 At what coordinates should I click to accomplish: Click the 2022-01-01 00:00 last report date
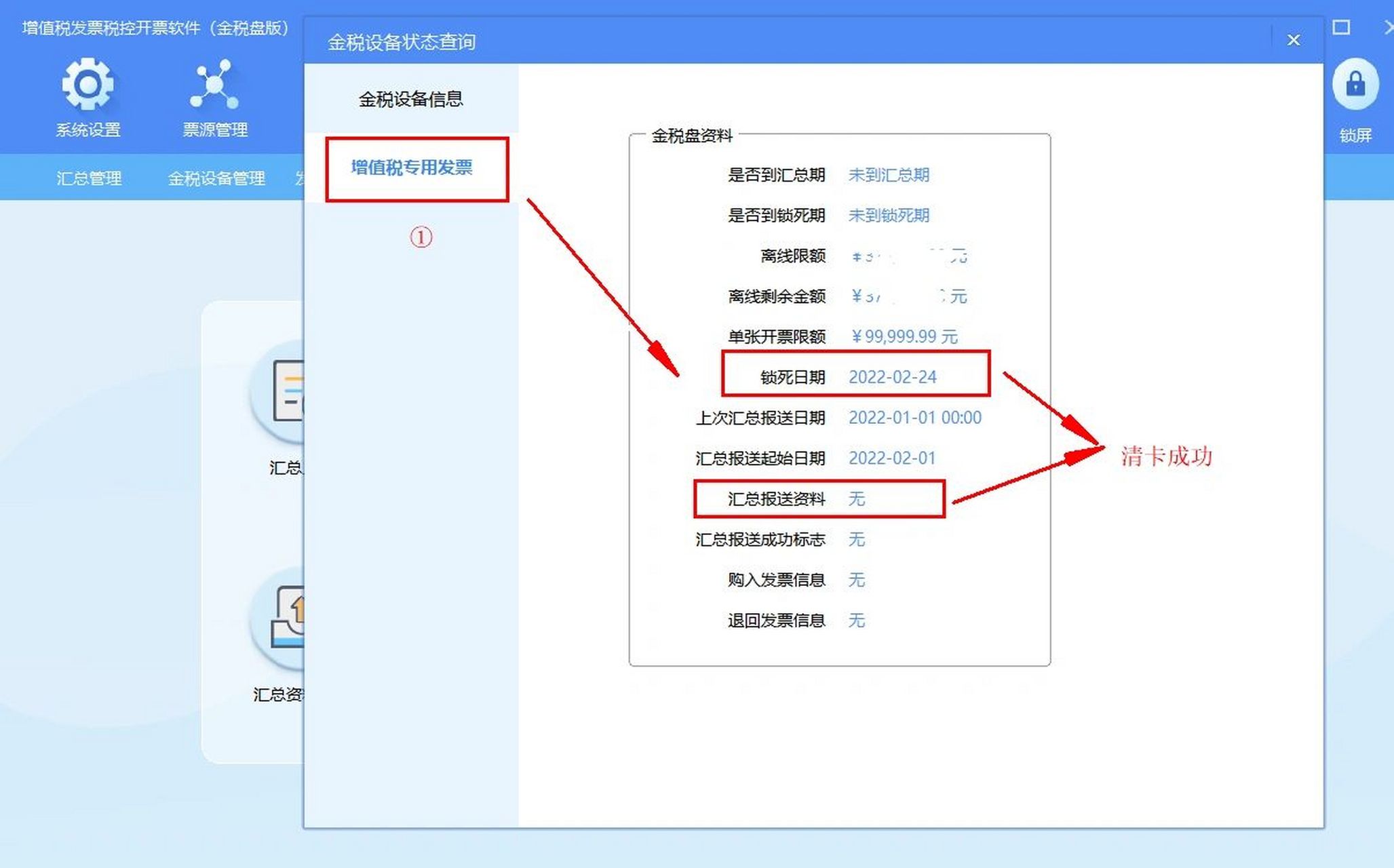[x=915, y=418]
